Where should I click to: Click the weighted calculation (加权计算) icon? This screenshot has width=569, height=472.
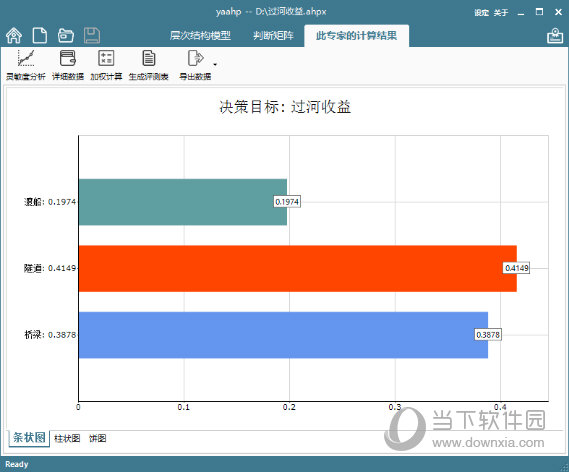click(106, 65)
